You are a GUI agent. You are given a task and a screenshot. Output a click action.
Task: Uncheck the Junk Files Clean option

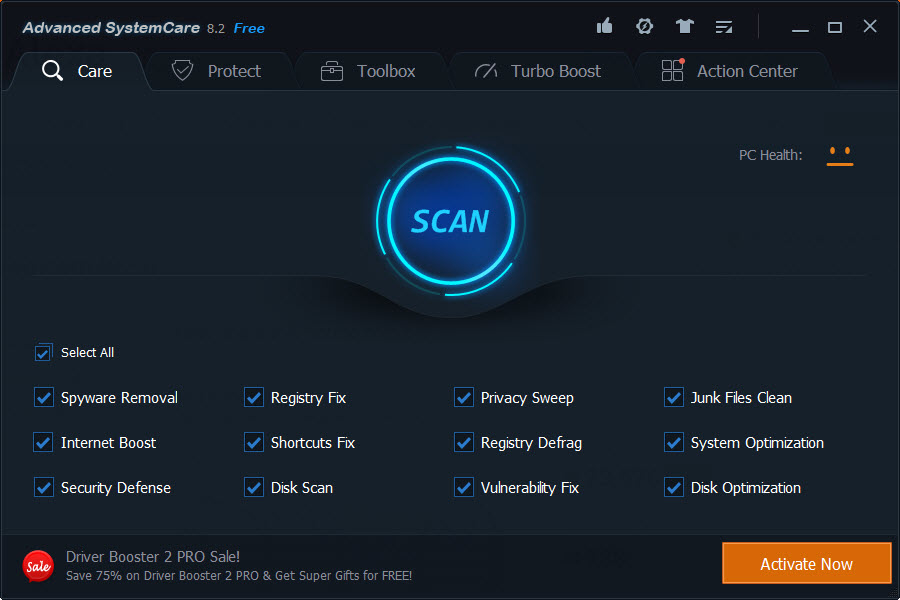click(x=674, y=398)
